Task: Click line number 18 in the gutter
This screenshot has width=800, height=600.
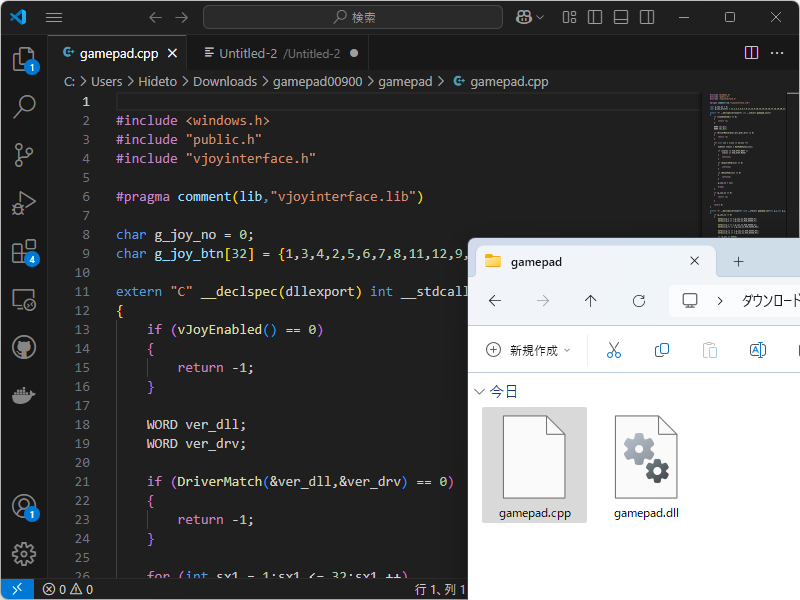Action: (82, 424)
